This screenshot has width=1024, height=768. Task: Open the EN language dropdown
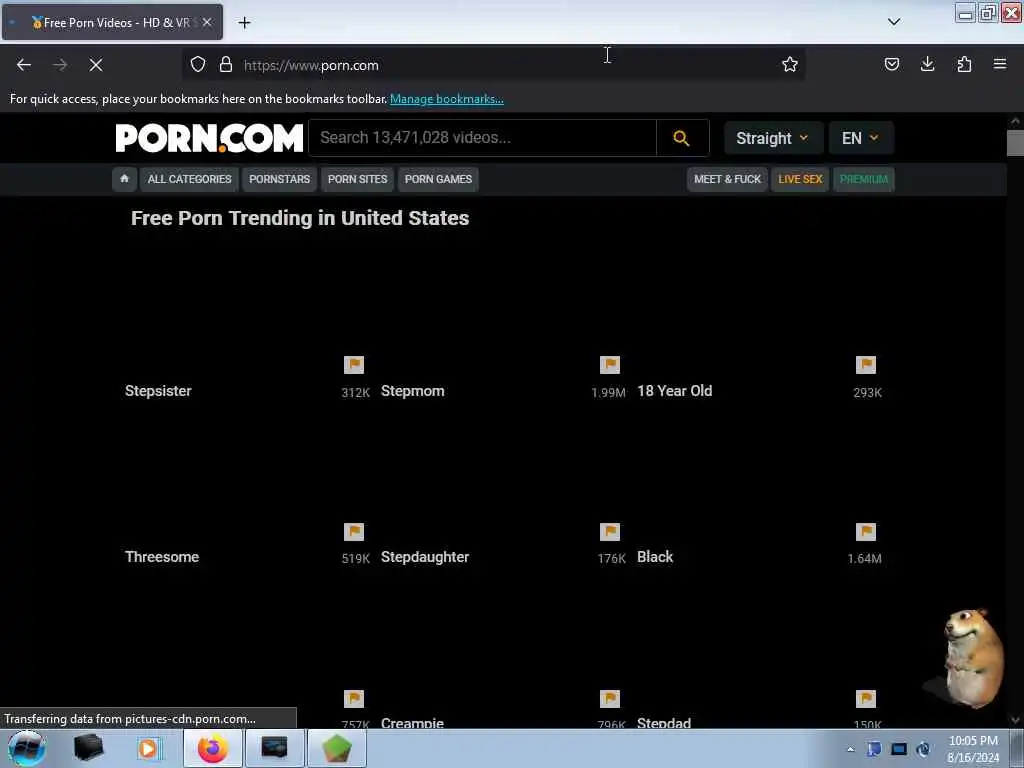coord(861,138)
